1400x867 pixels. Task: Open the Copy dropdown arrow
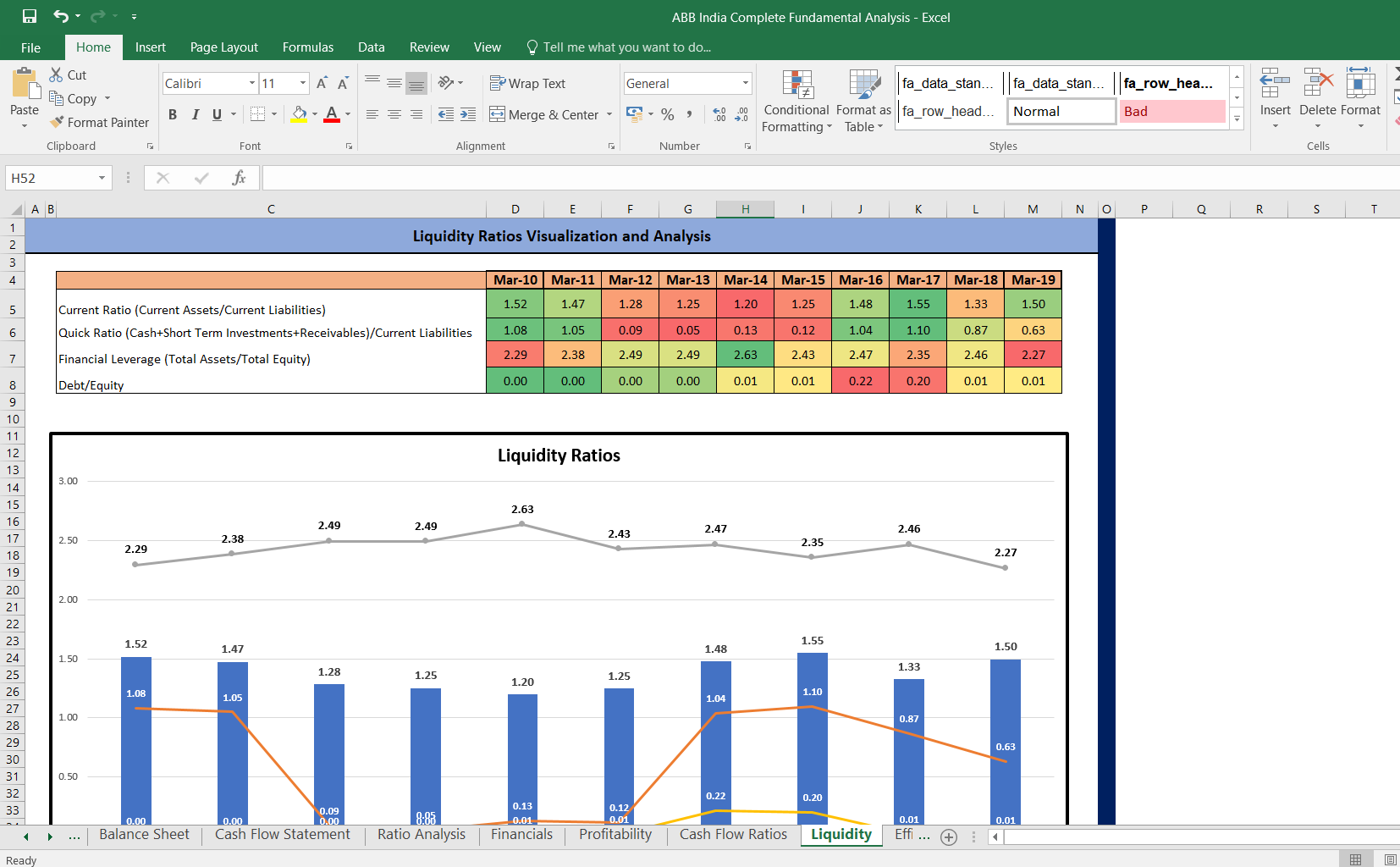pyautogui.click(x=107, y=98)
